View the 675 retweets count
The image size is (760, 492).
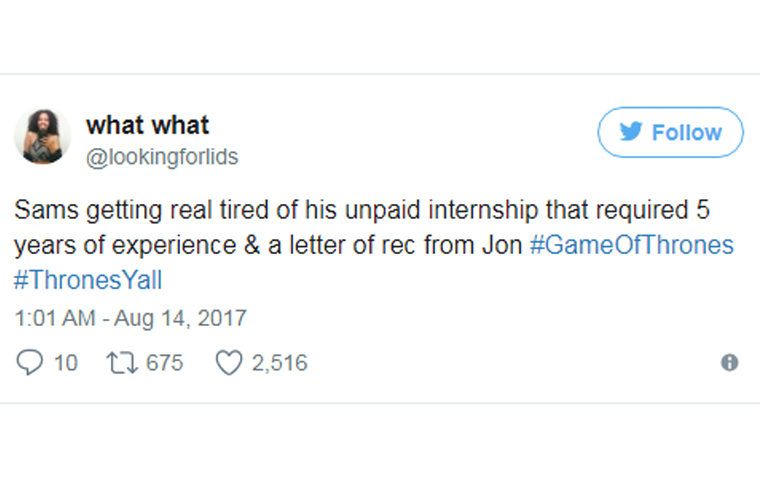pyautogui.click(x=164, y=363)
